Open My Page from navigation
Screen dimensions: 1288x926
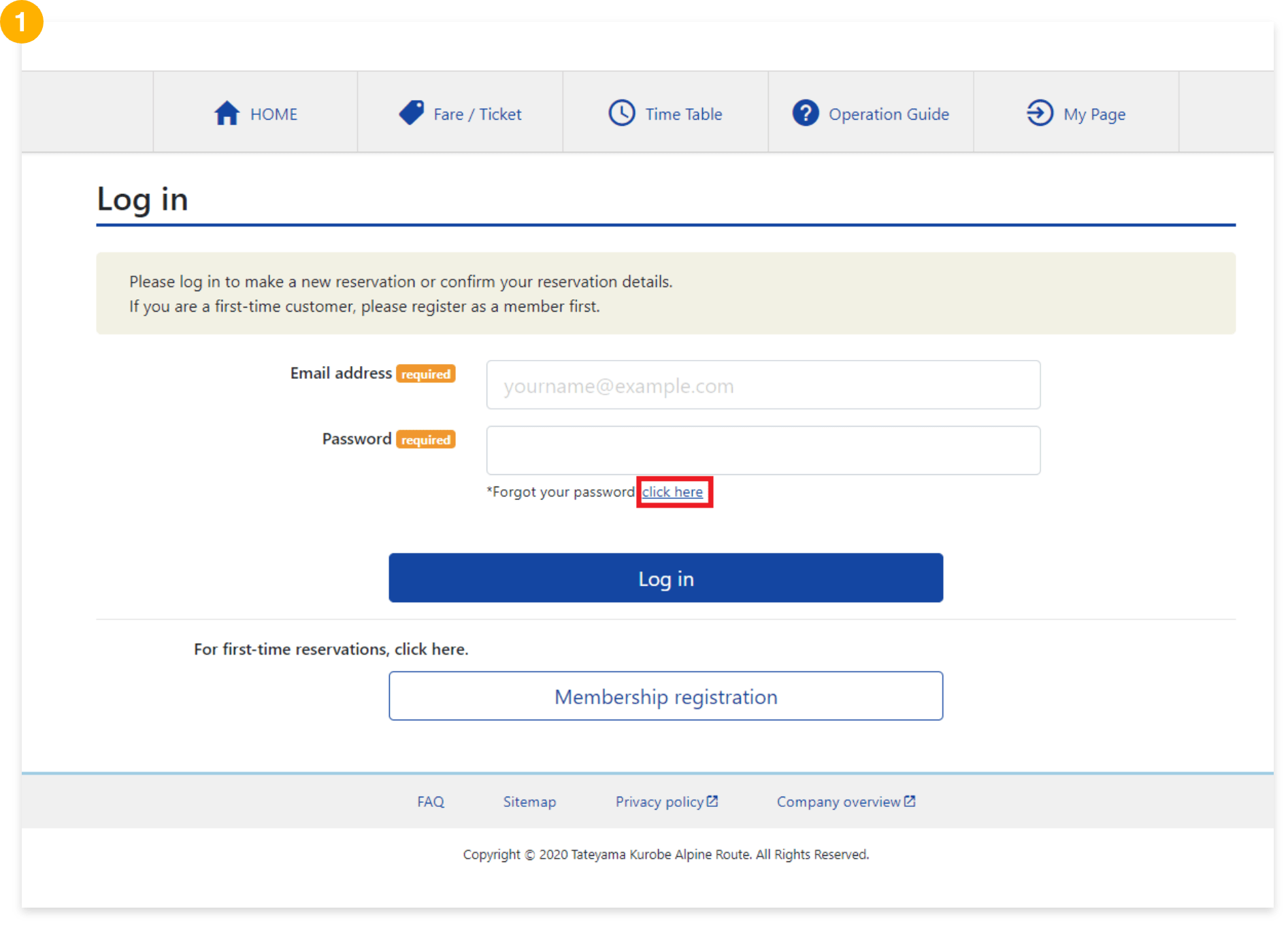[x=1076, y=112]
